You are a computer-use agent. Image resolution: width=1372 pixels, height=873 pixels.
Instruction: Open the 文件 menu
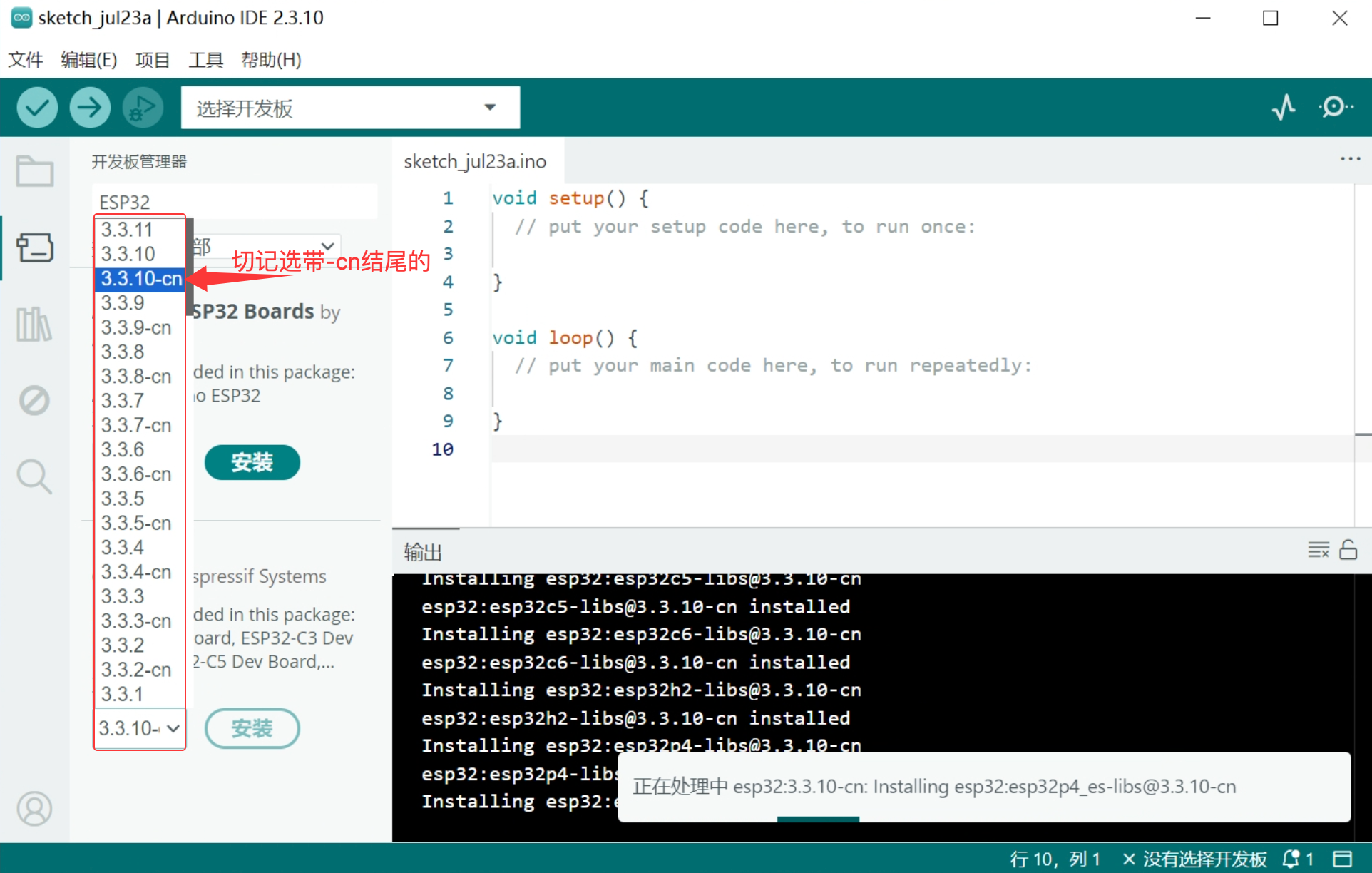(x=26, y=60)
